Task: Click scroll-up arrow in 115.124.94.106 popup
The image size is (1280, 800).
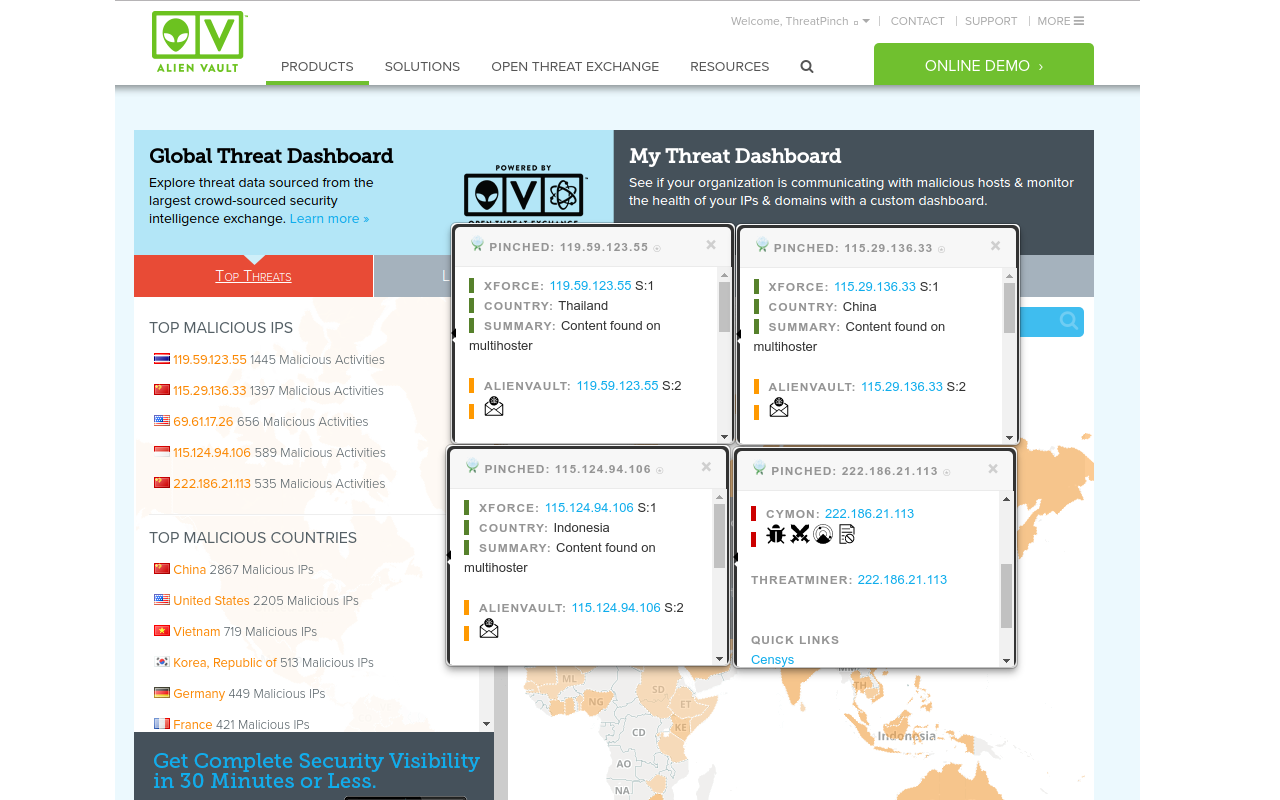Action: click(719, 496)
